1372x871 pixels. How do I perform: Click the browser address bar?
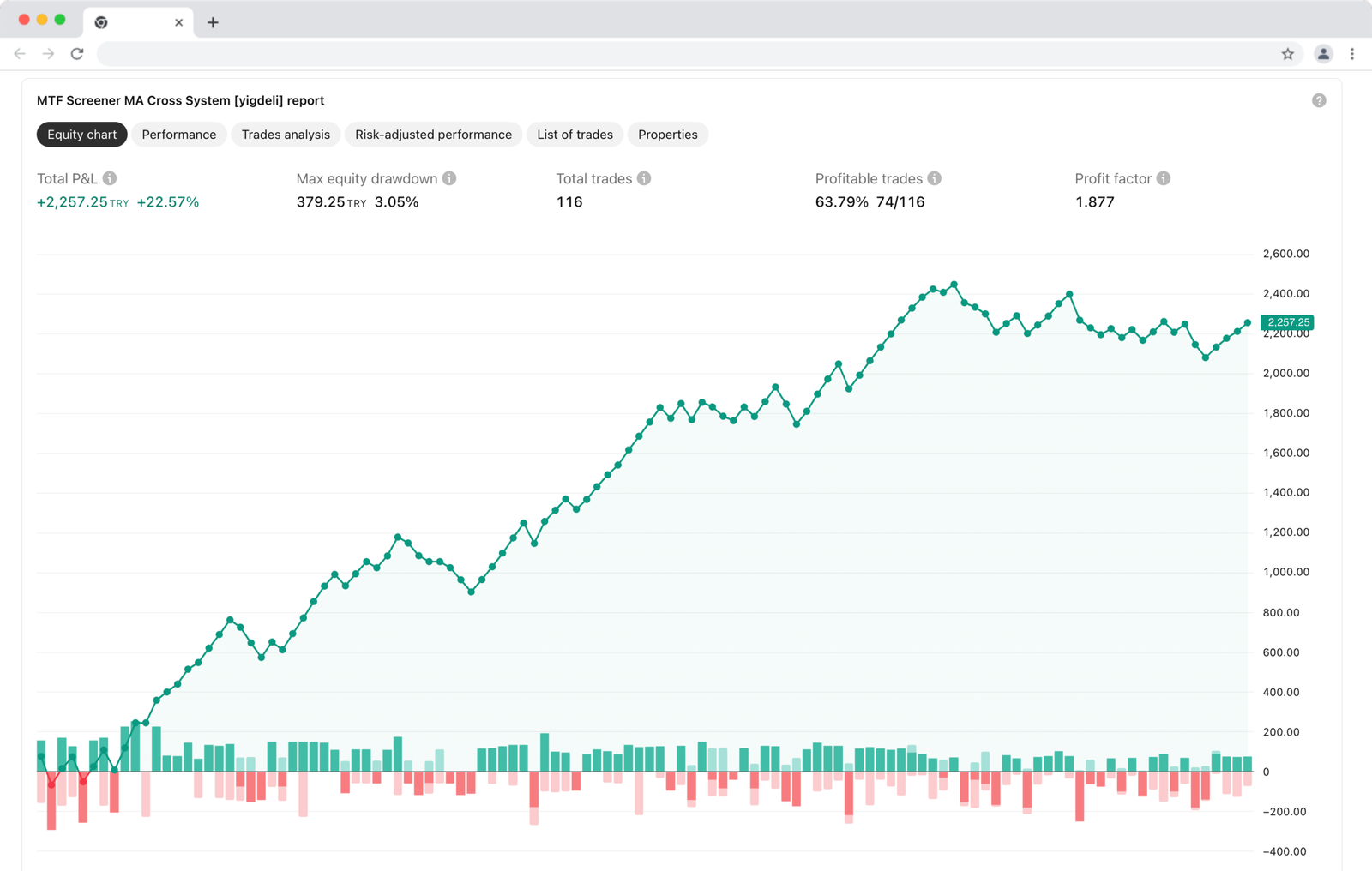point(686,54)
